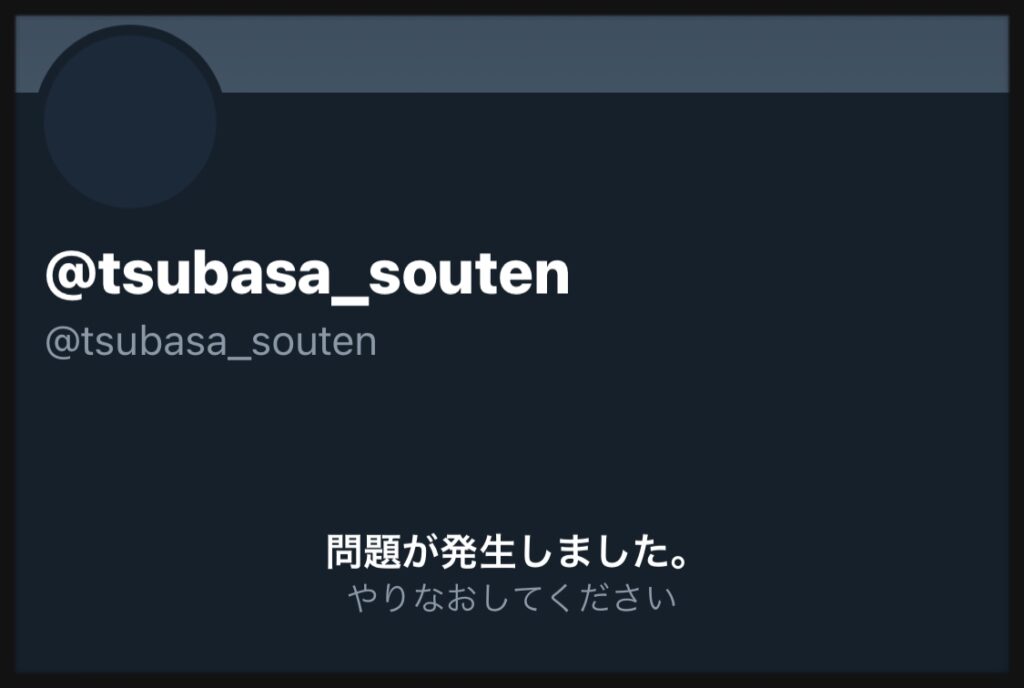Click the dark navy avatar placeholder
The image size is (1024, 688).
click(x=130, y=121)
